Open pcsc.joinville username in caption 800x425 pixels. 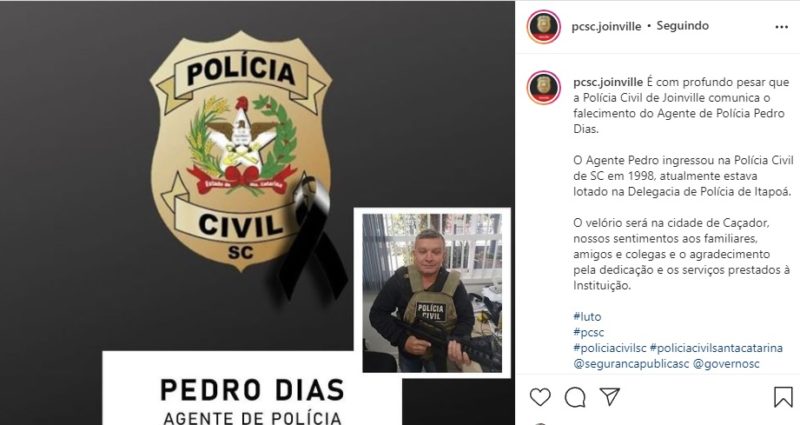(x=608, y=82)
